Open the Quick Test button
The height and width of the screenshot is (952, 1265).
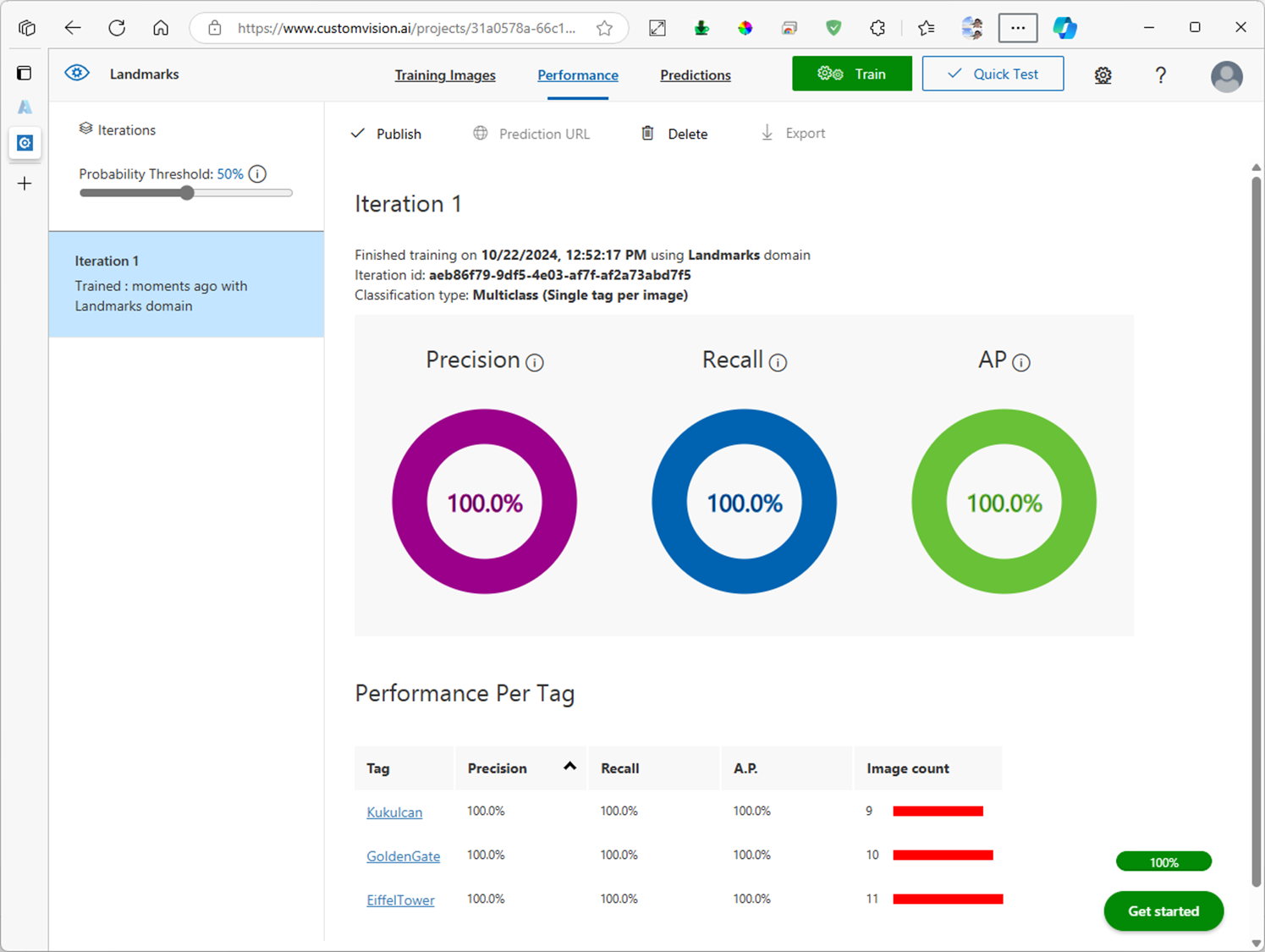993,74
